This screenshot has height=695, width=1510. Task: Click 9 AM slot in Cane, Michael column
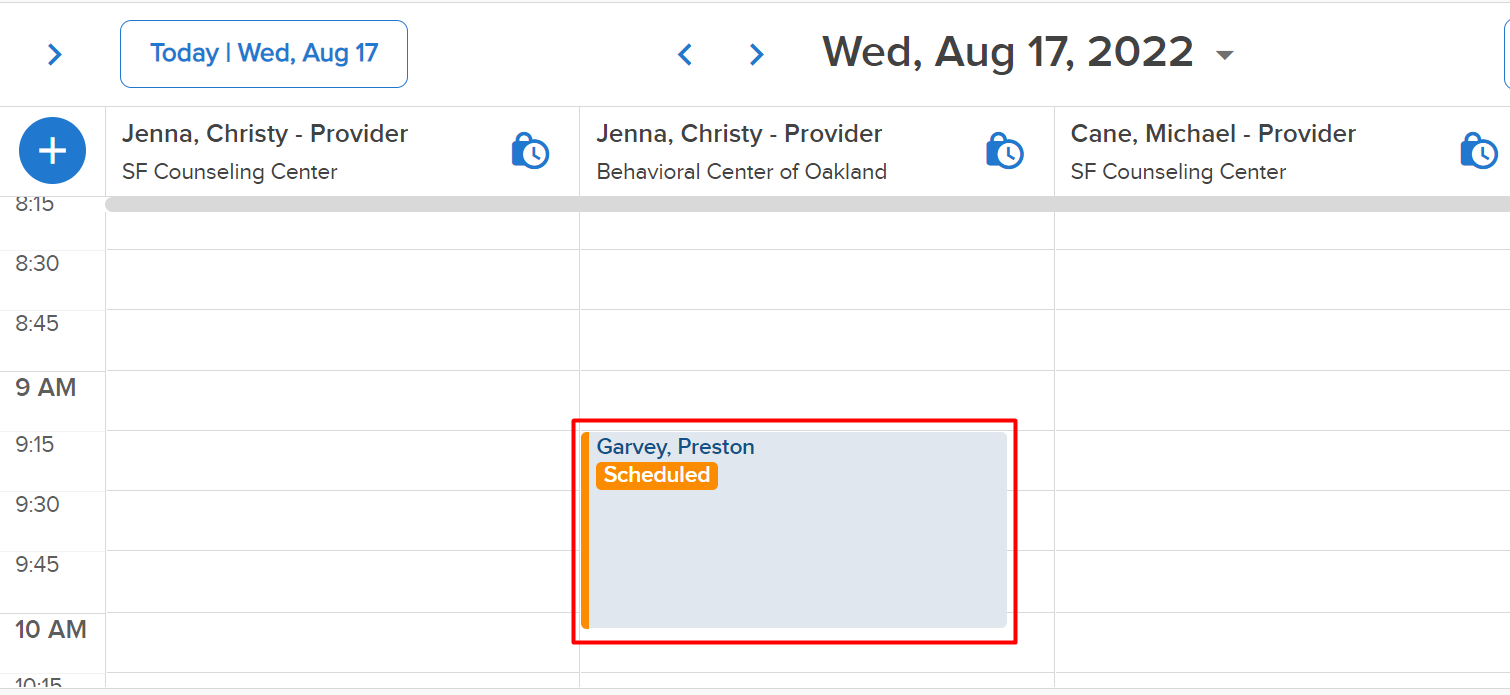1282,401
